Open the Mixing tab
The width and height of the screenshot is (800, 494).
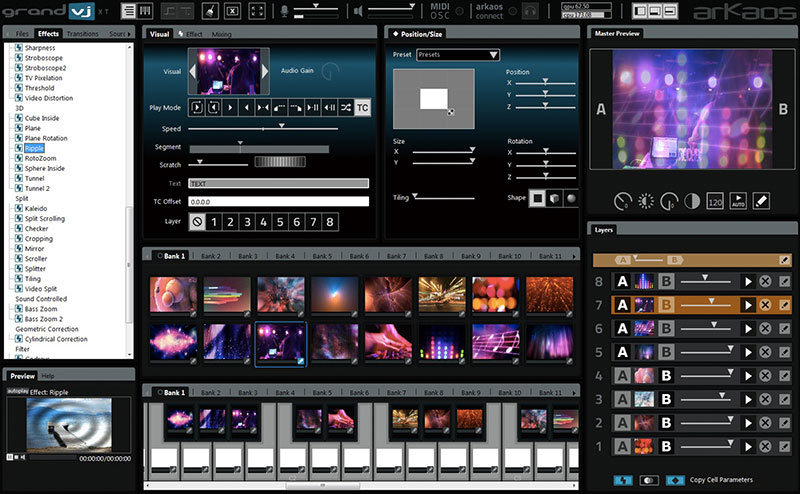coord(221,34)
